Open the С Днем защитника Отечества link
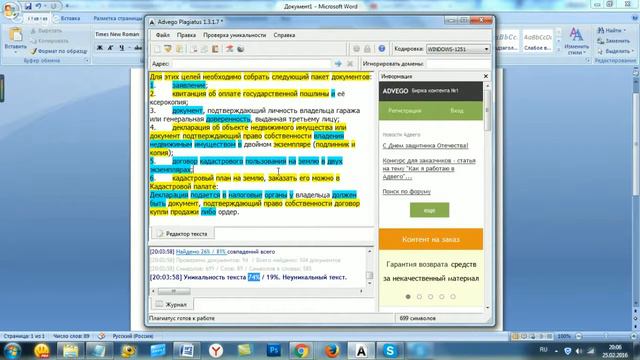640x360 pixels. point(425,146)
